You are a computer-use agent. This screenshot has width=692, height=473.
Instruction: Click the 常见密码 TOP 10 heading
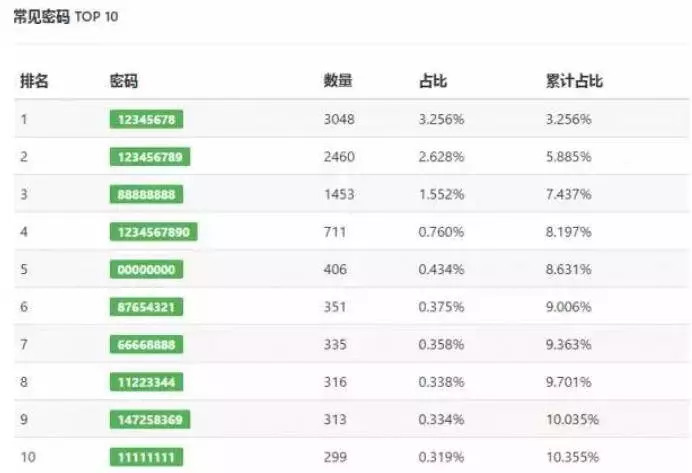coord(66,17)
